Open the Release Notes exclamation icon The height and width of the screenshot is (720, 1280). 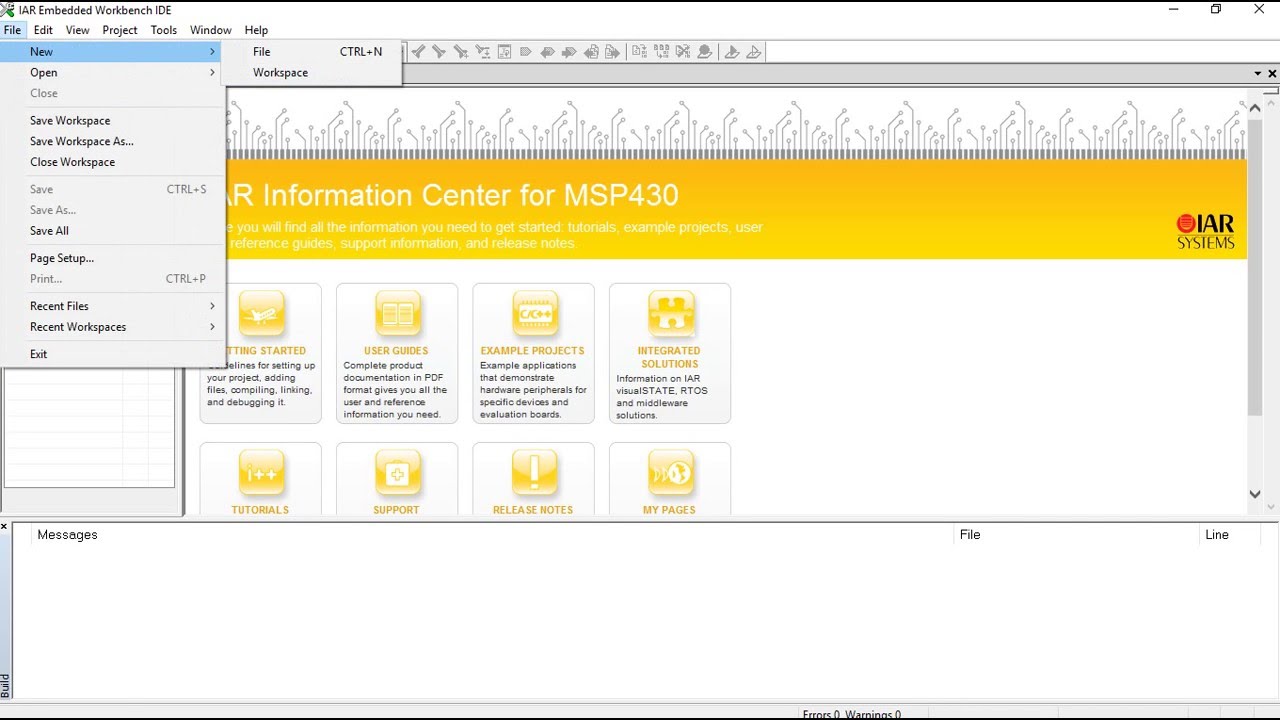[x=533, y=473]
